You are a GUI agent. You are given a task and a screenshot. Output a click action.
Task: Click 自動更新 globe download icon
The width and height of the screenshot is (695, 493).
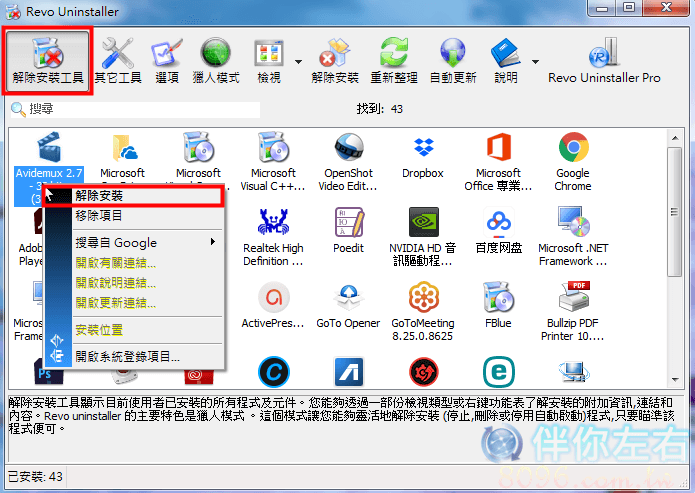[453, 61]
